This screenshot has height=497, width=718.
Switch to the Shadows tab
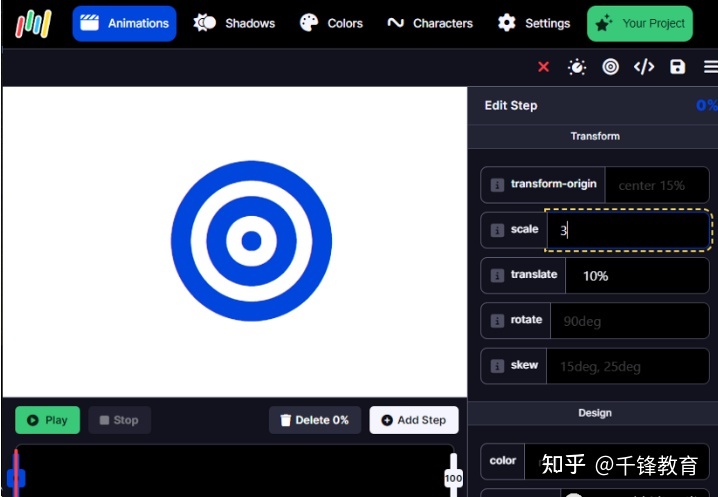pos(234,23)
